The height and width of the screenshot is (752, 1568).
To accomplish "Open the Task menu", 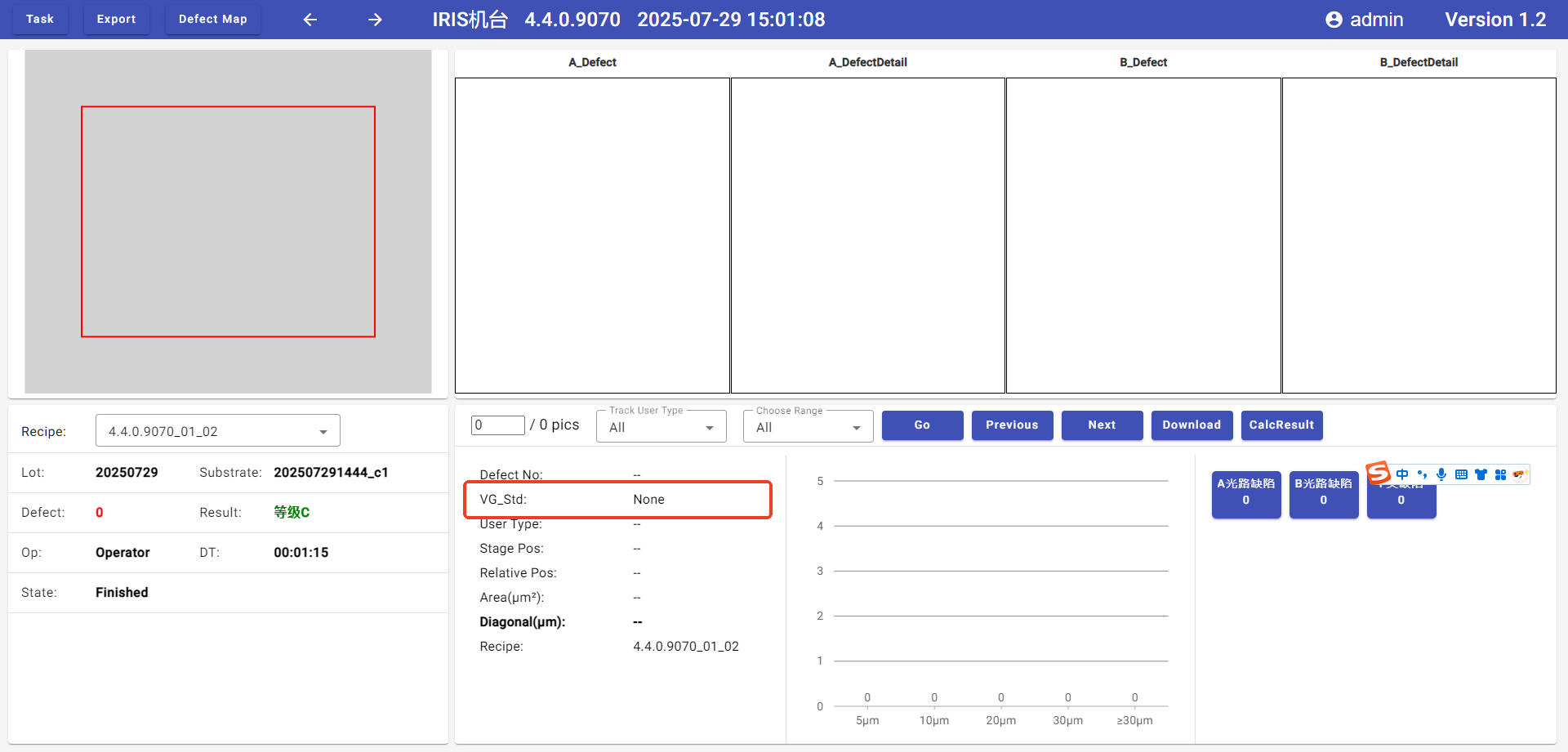I will pyautogui.click(x=40, y=19).
